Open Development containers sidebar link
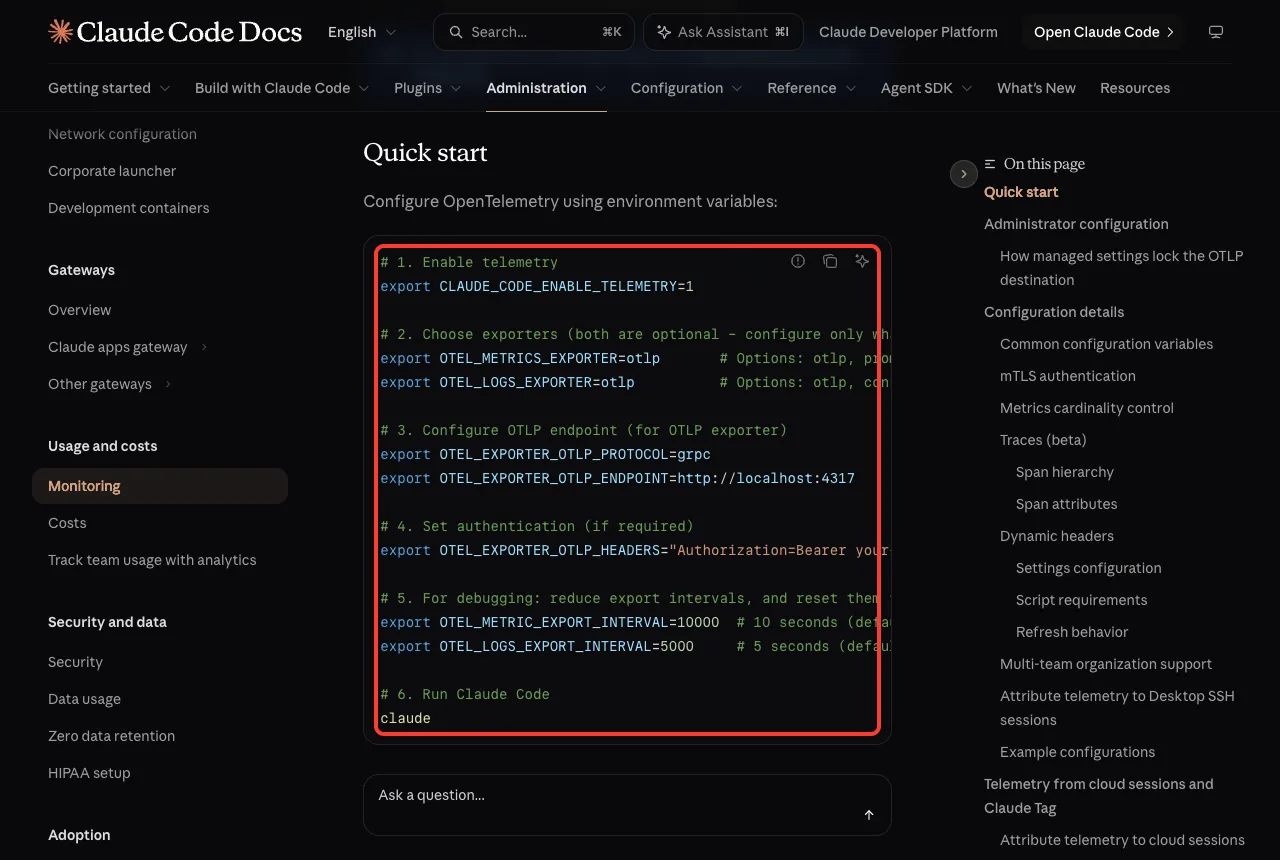The width and height of the screenshot is (1280, 860). tap(129, 208)
